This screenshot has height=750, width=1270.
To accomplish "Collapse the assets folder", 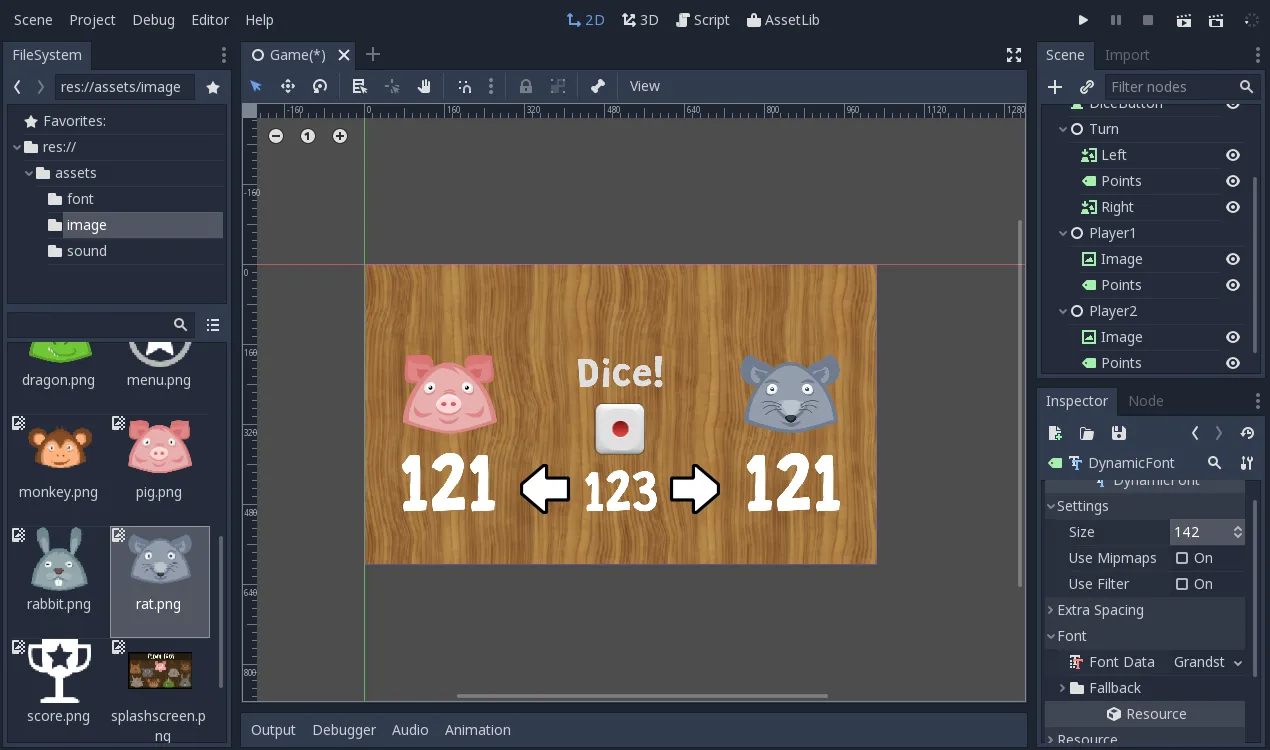I will (28, 173).
